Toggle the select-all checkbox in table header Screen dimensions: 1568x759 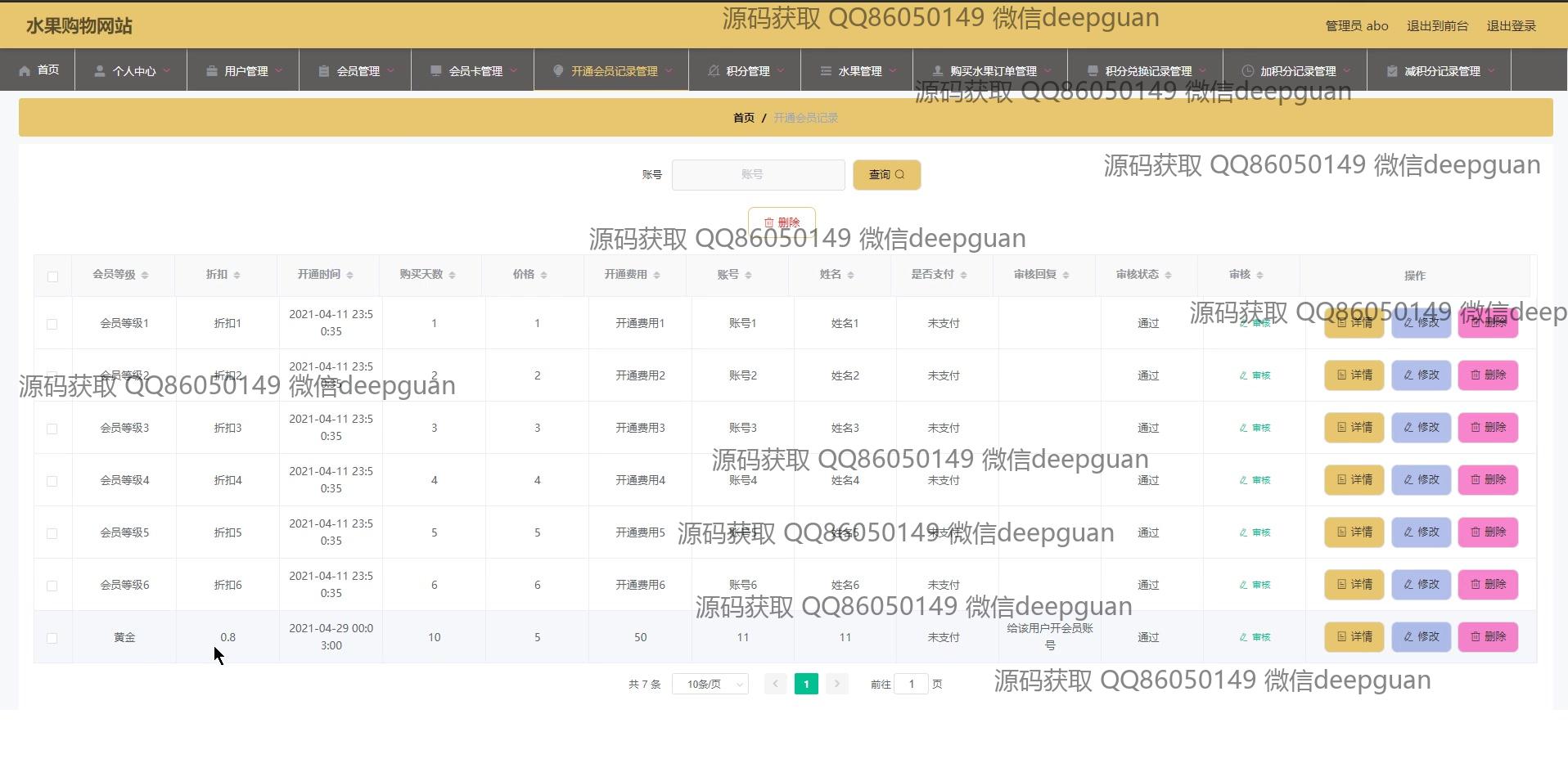52,276
